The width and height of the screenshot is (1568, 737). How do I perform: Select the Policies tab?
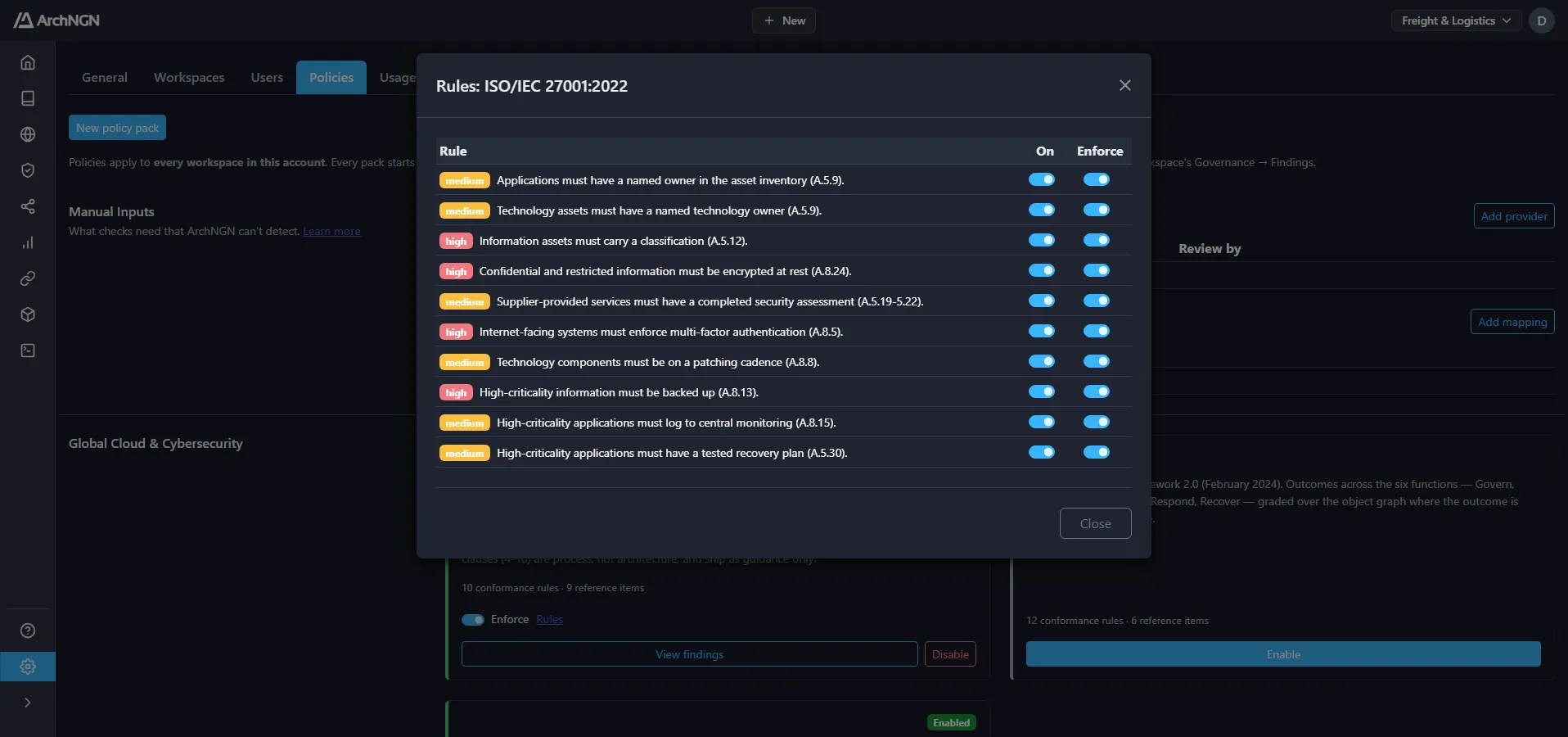tap(331, 77)
